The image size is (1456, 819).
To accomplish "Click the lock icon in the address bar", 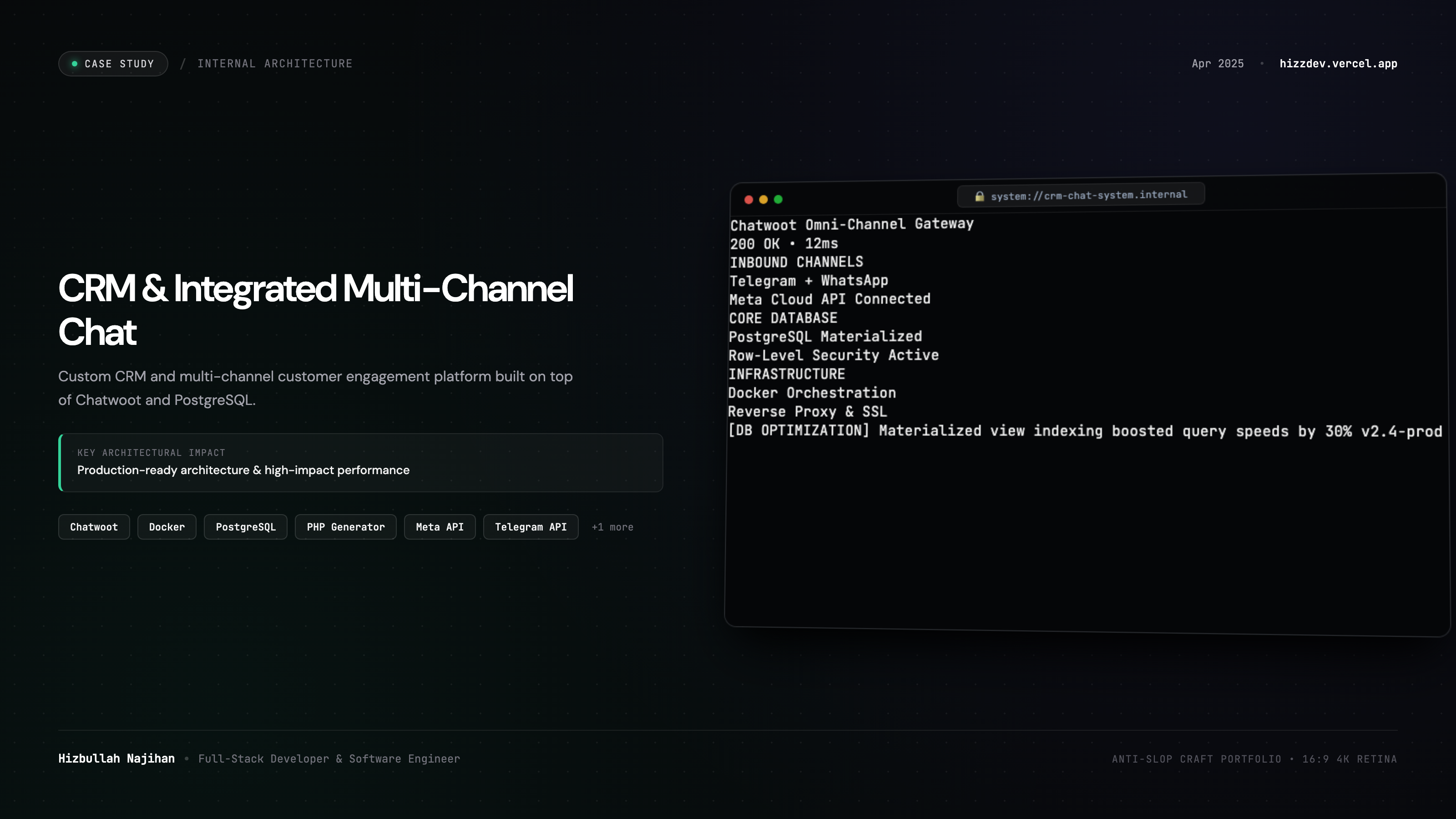I will click(980, 196).
